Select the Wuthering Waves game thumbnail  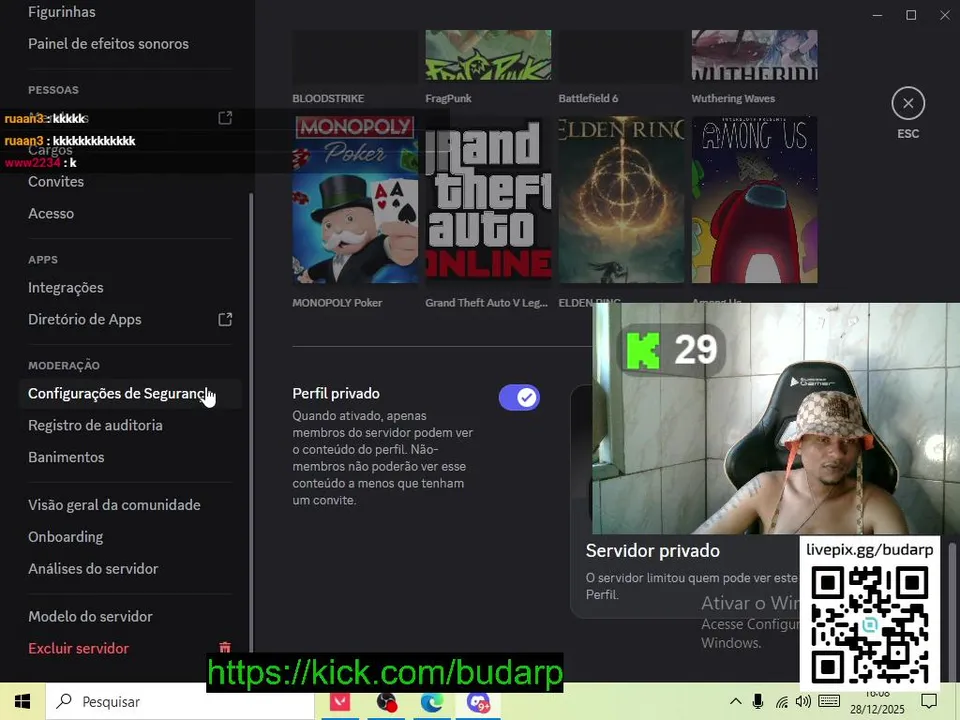[x=754, y=55]
